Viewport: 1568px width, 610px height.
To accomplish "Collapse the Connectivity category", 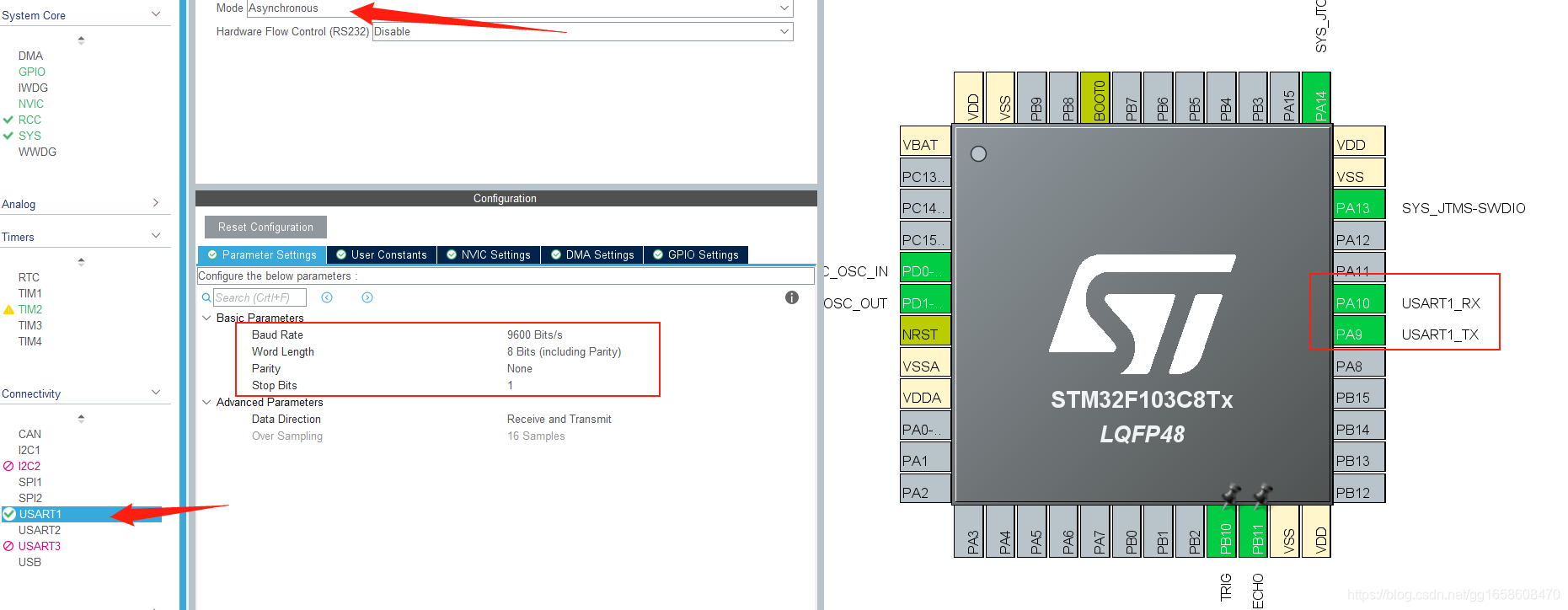I will (156, 393).
